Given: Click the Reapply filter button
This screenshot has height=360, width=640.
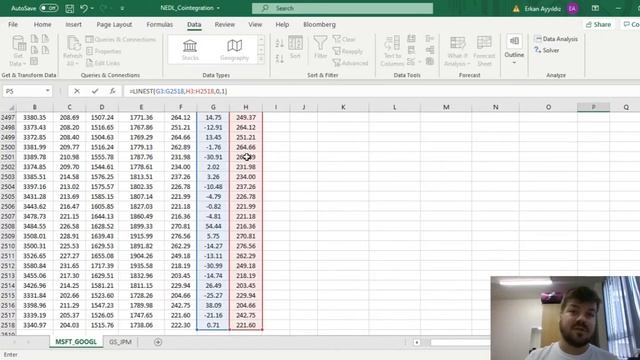Looking at the screenshot, I should coord(348,51).
